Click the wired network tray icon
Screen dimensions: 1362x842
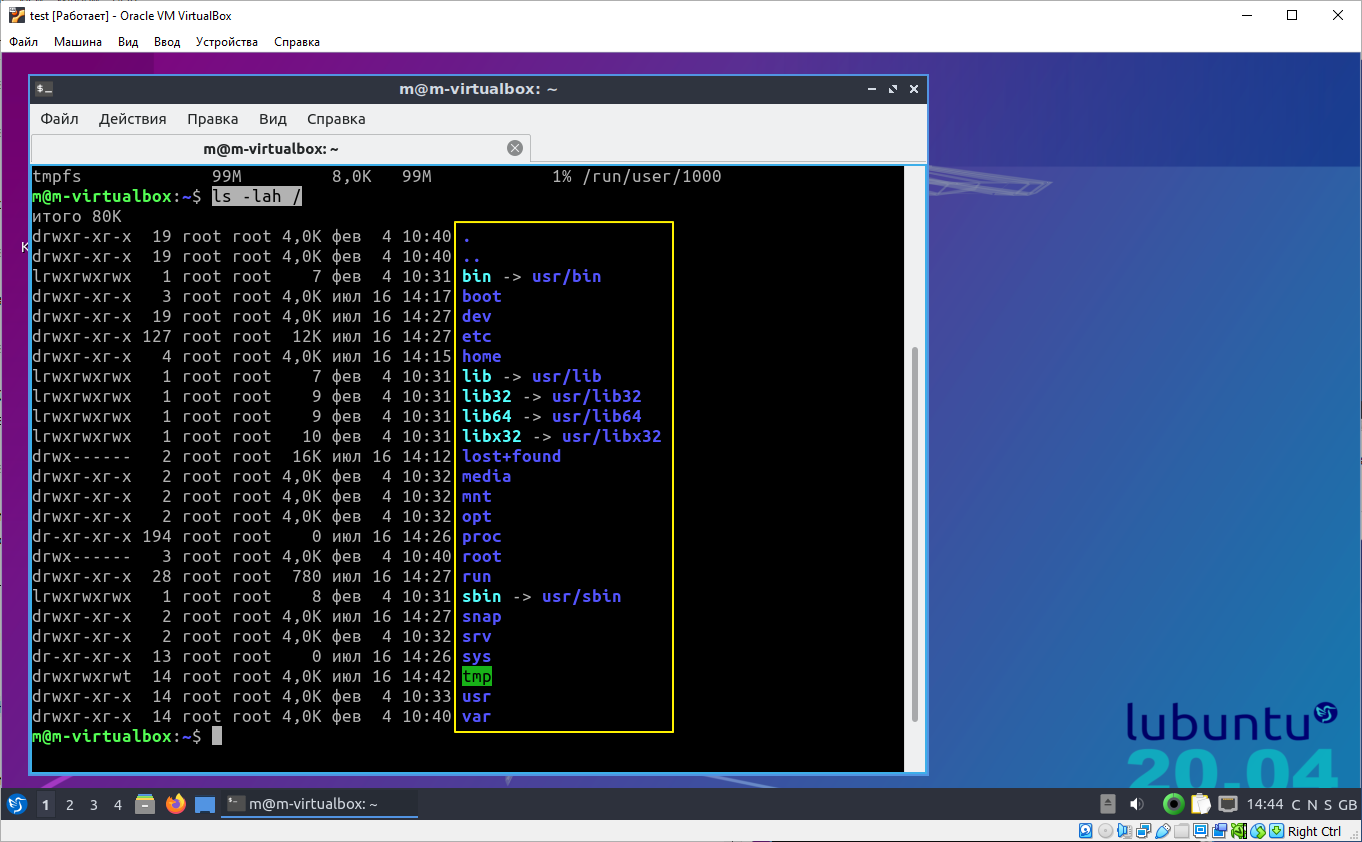[x=1228, y=804]
